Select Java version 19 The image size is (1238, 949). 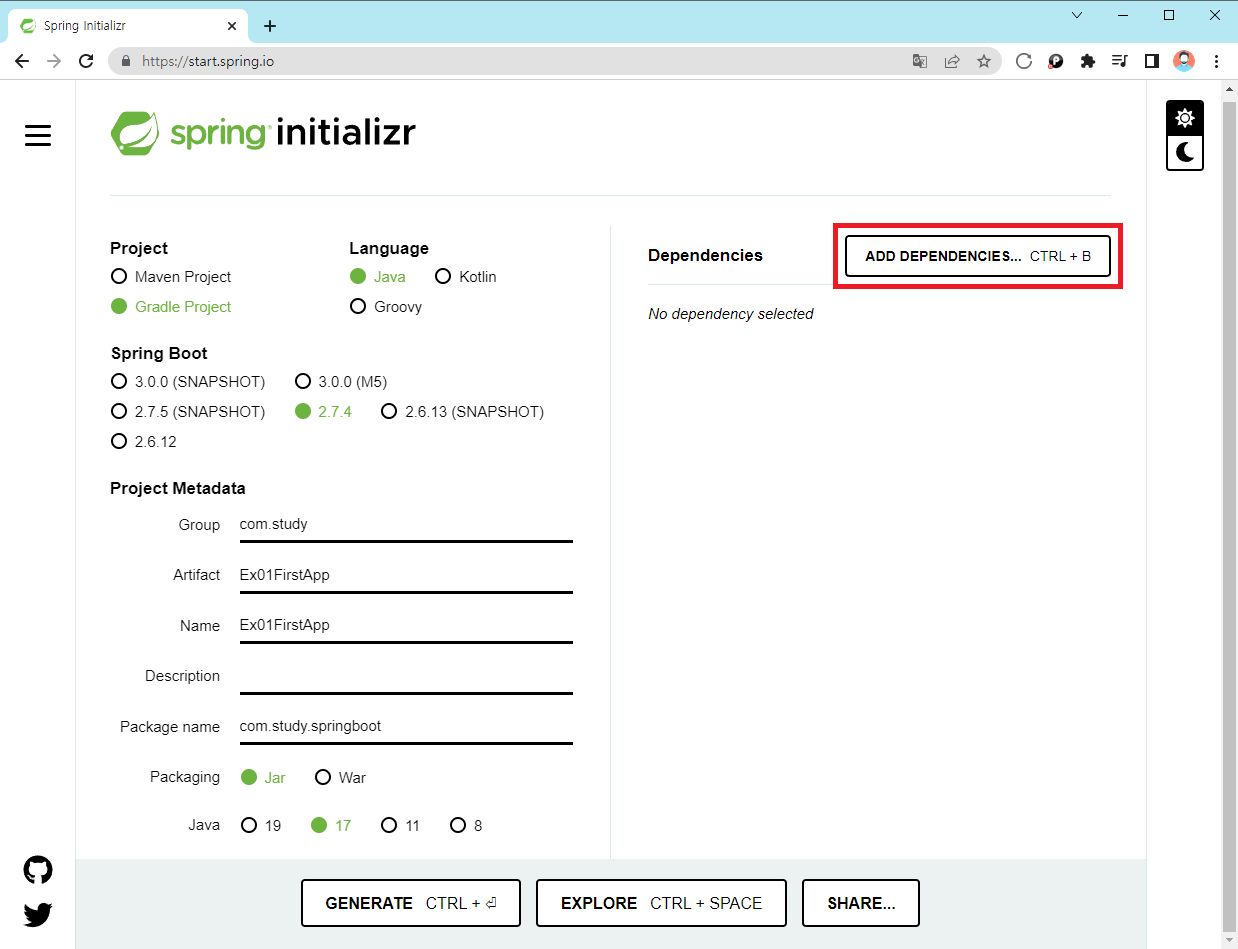[261, 825]
